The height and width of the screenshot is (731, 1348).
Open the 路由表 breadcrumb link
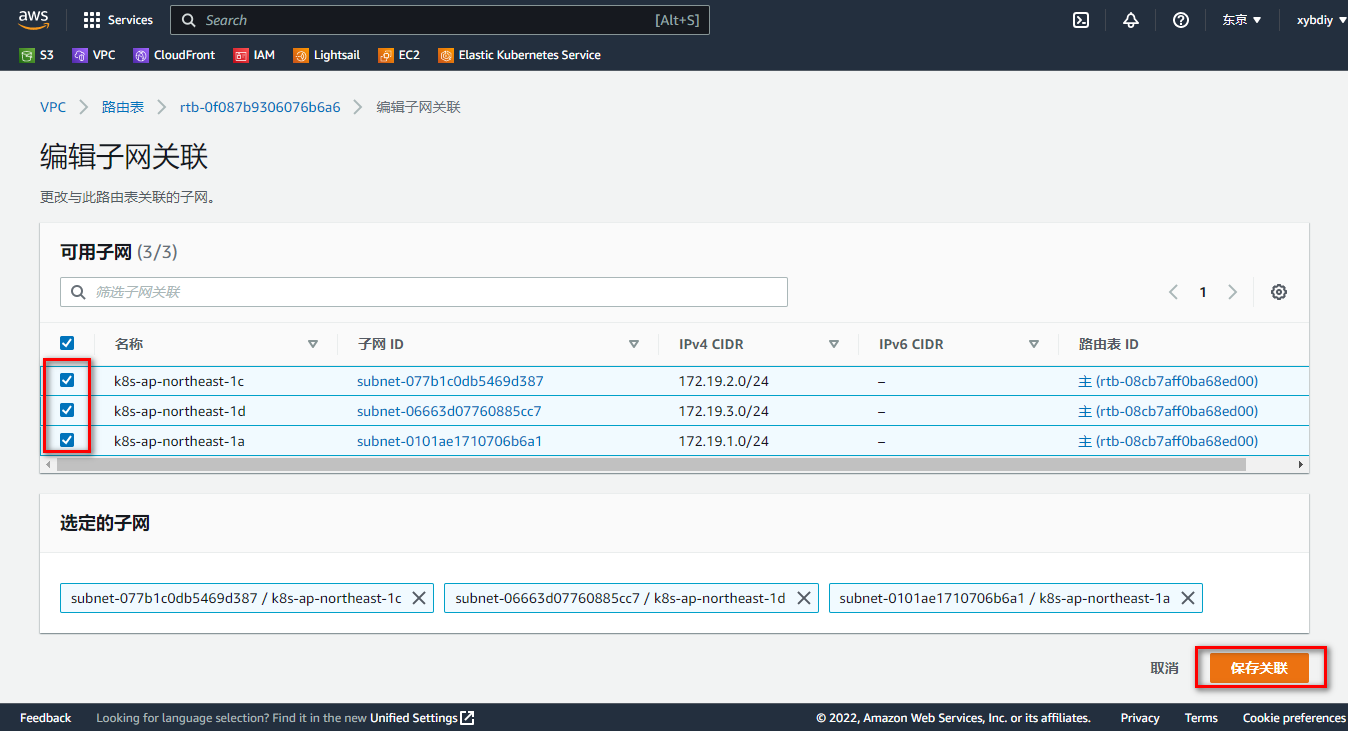pyautogui.click(x=123, y=107)
